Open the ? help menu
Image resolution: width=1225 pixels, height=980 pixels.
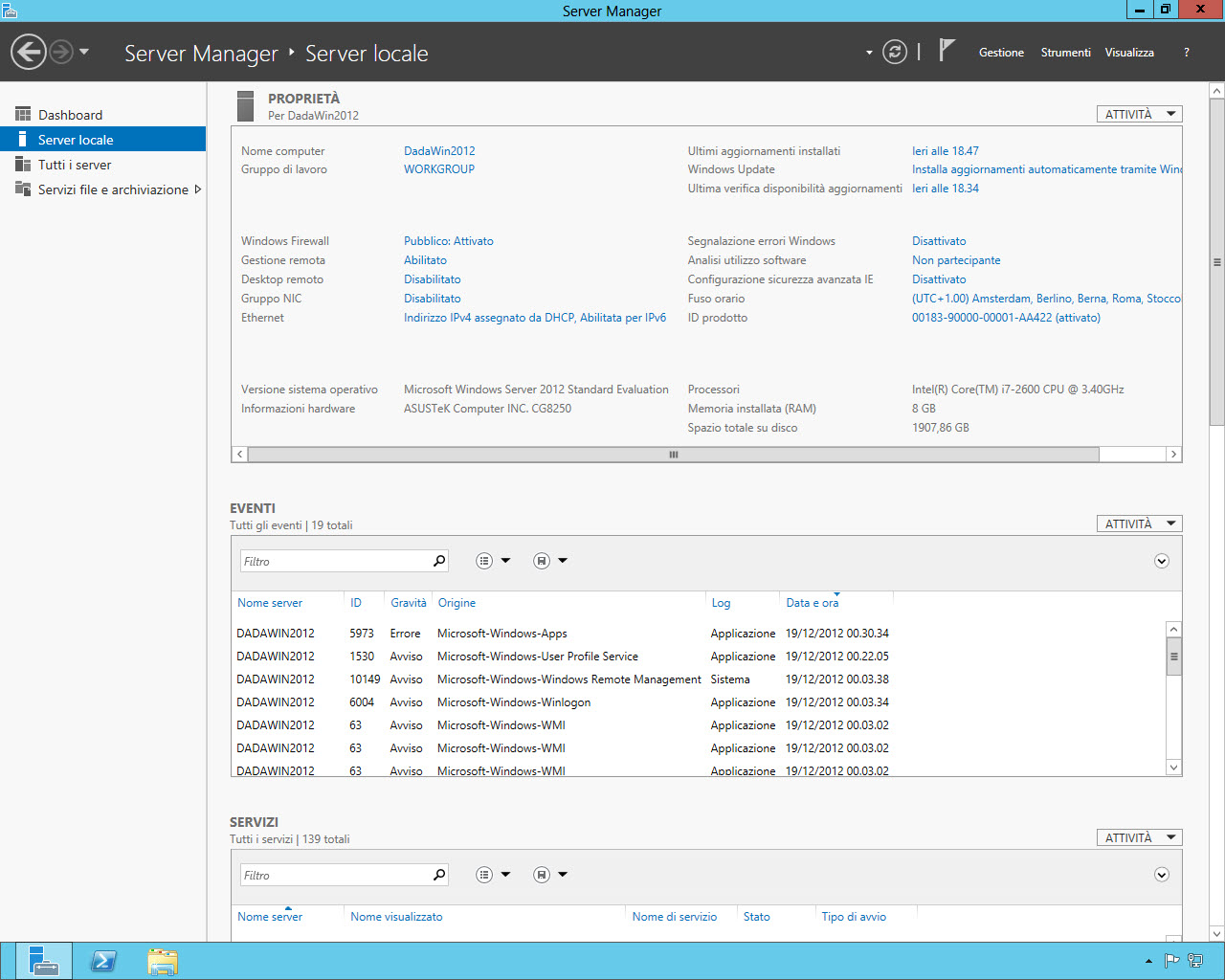[x=1187, y=53]
